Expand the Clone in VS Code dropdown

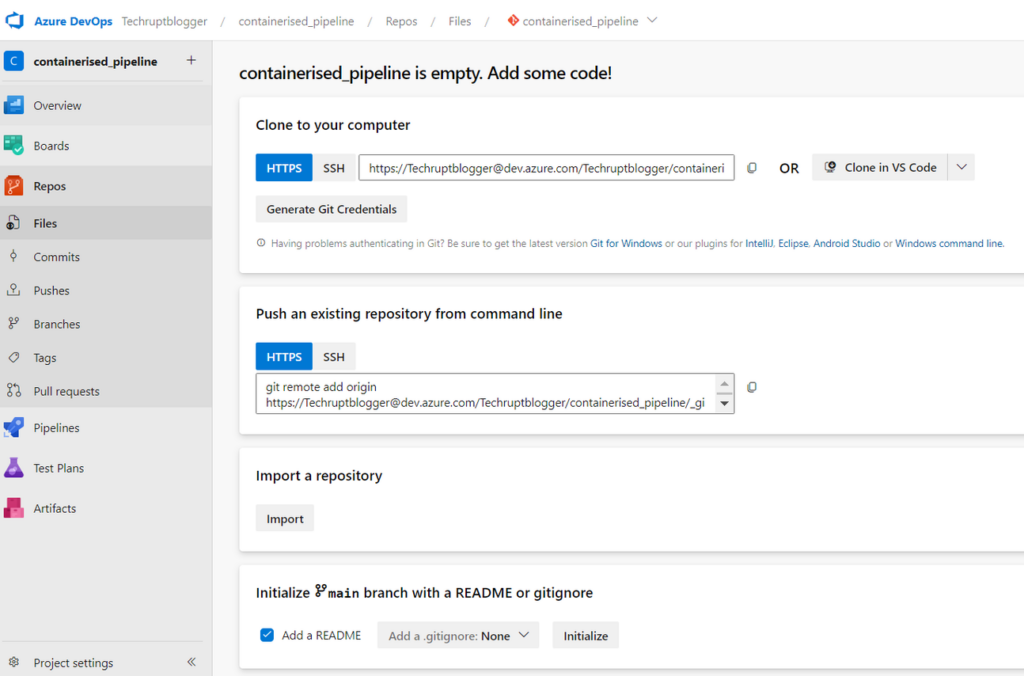click(961, 167)
